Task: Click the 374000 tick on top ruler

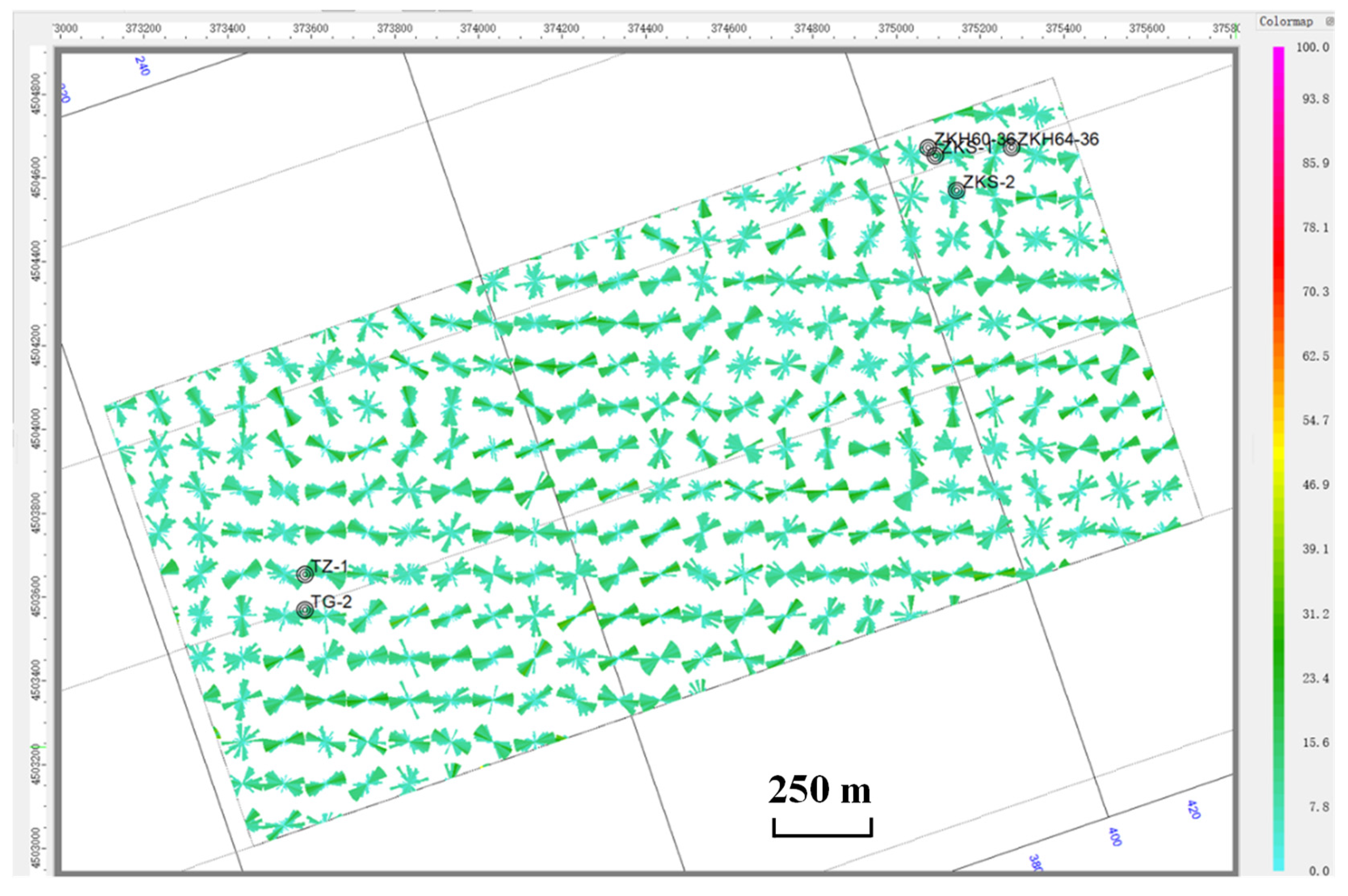Action: point(478,29)
